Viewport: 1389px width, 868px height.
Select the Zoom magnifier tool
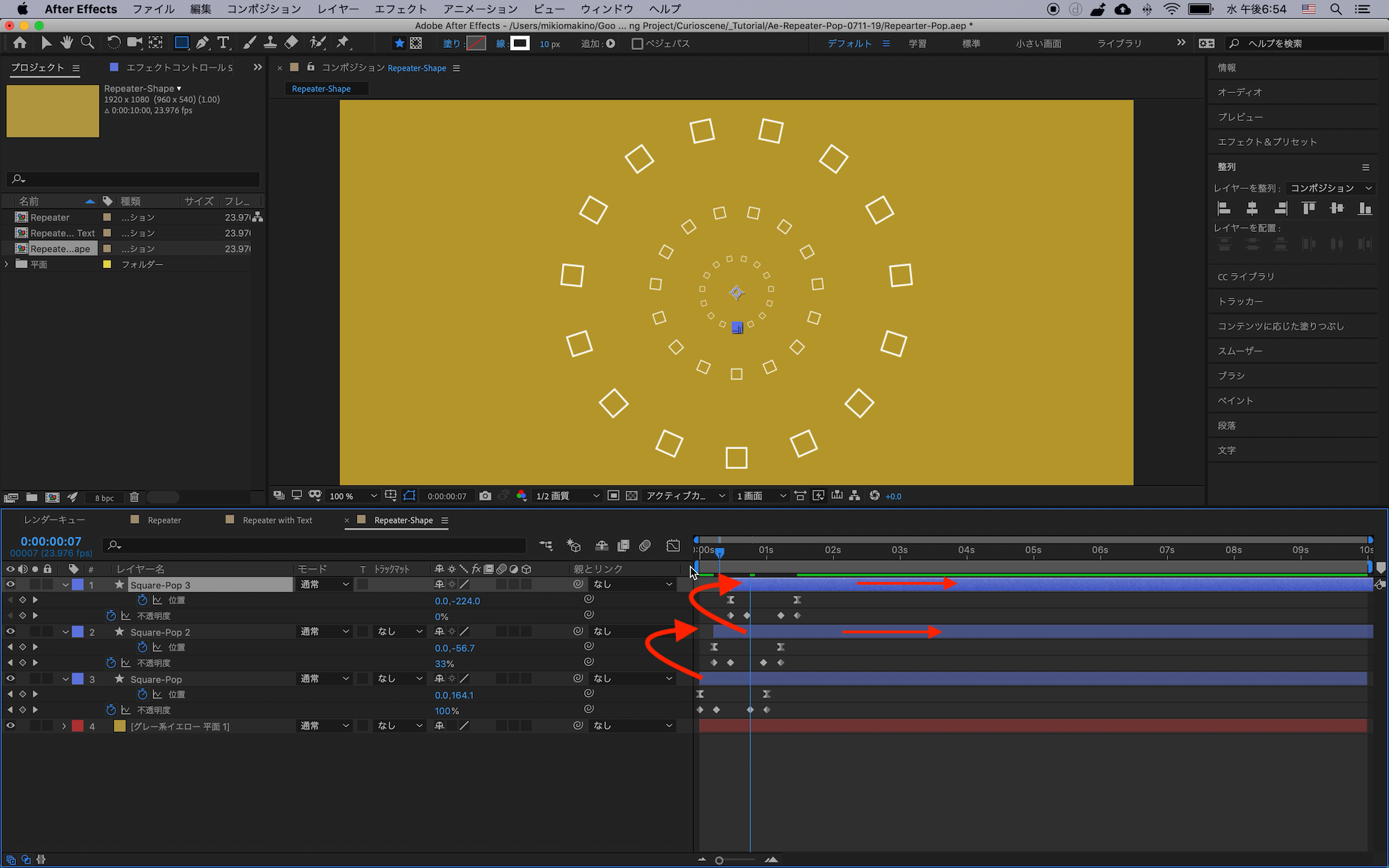pyautogui.click(x=88, y=43)
